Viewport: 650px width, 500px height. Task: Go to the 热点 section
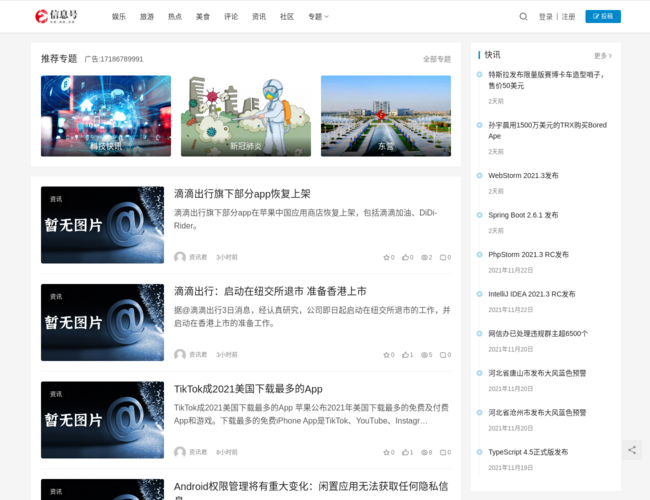(x=175, y=17)
